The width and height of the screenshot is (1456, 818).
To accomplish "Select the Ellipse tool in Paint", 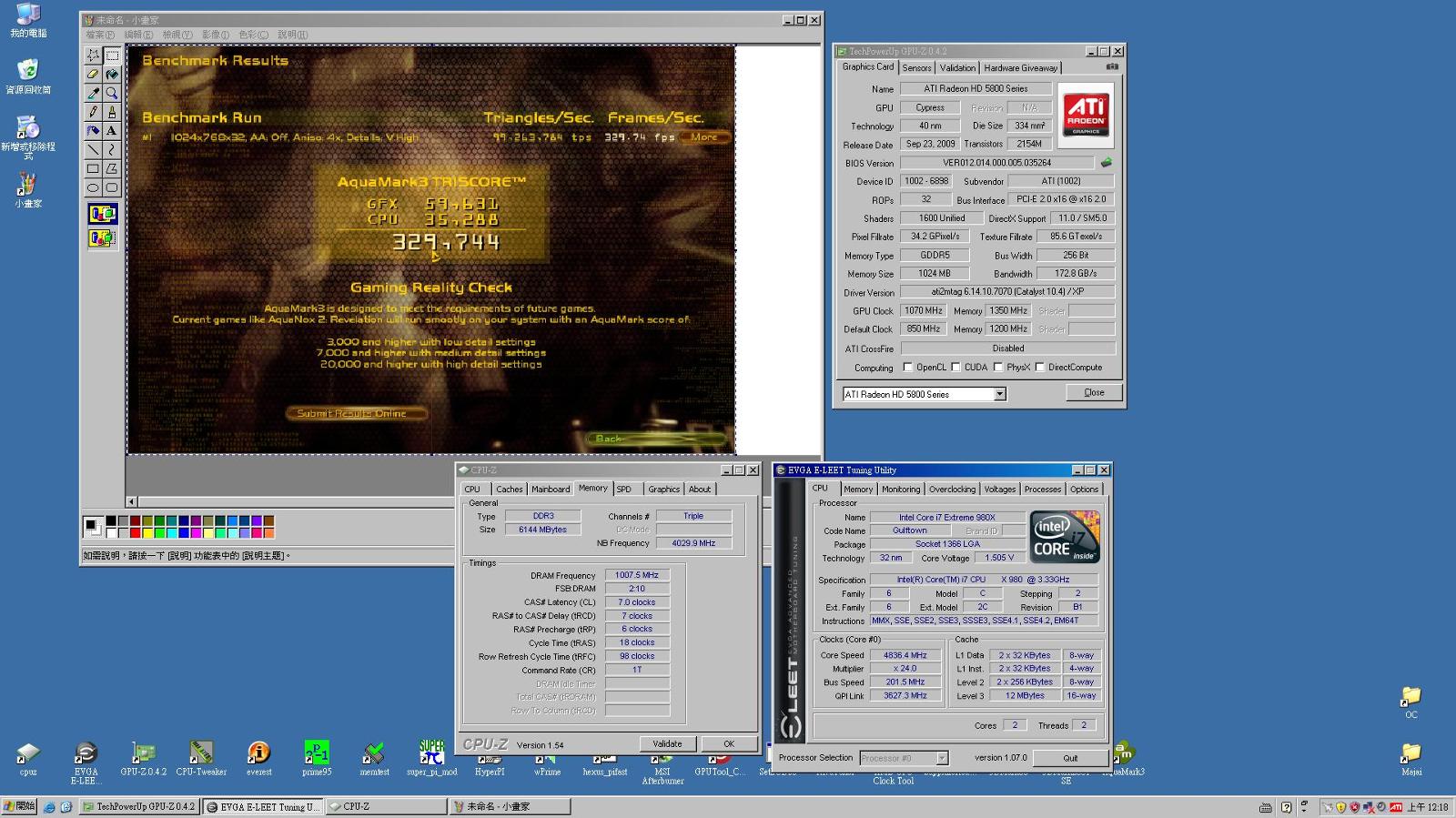I will (93, 187).
